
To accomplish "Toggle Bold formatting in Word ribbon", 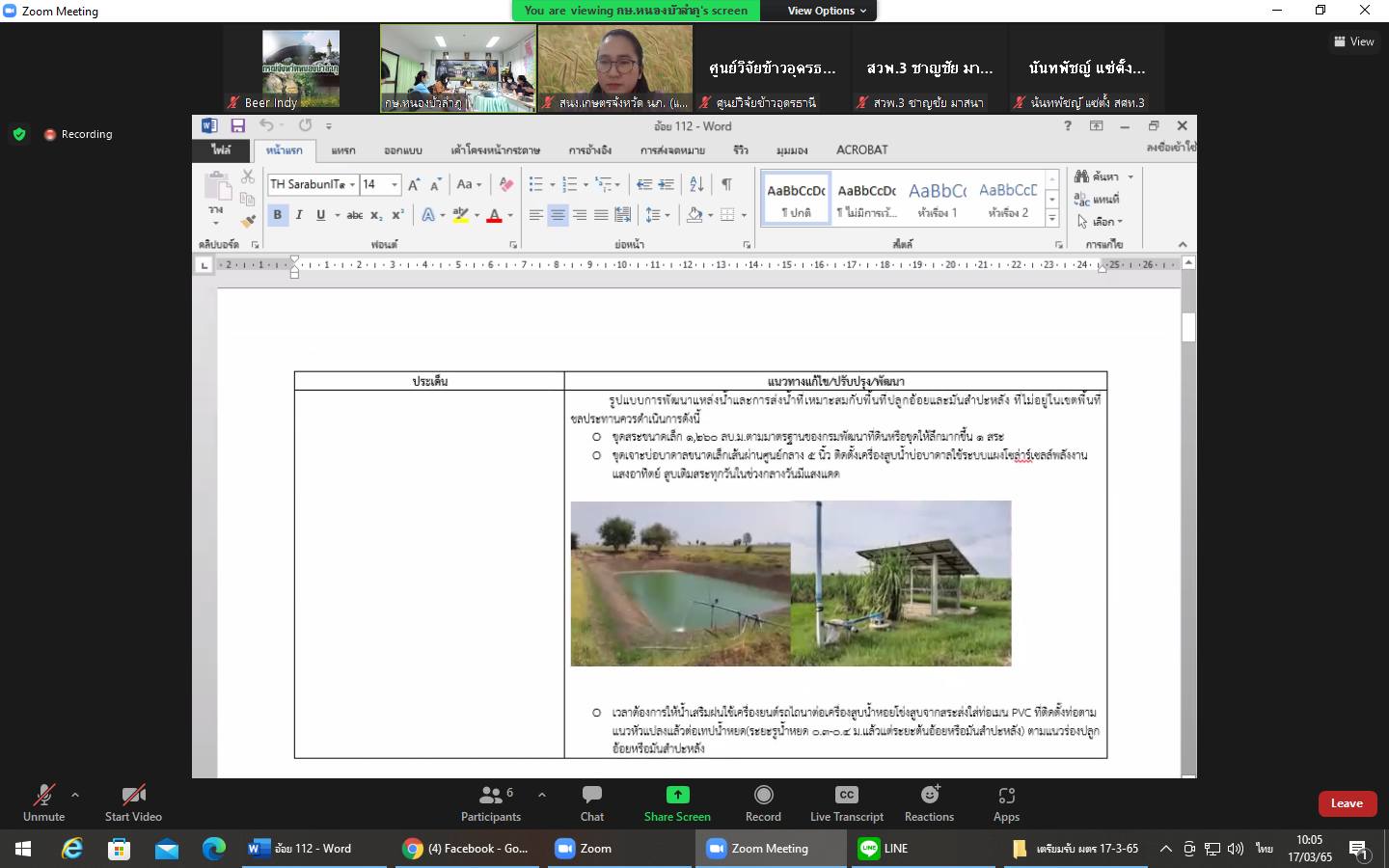I will tap(278, 215).
